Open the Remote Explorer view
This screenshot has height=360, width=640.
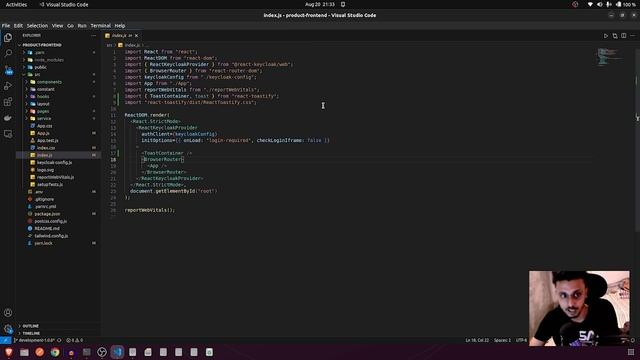coord(8,134)
